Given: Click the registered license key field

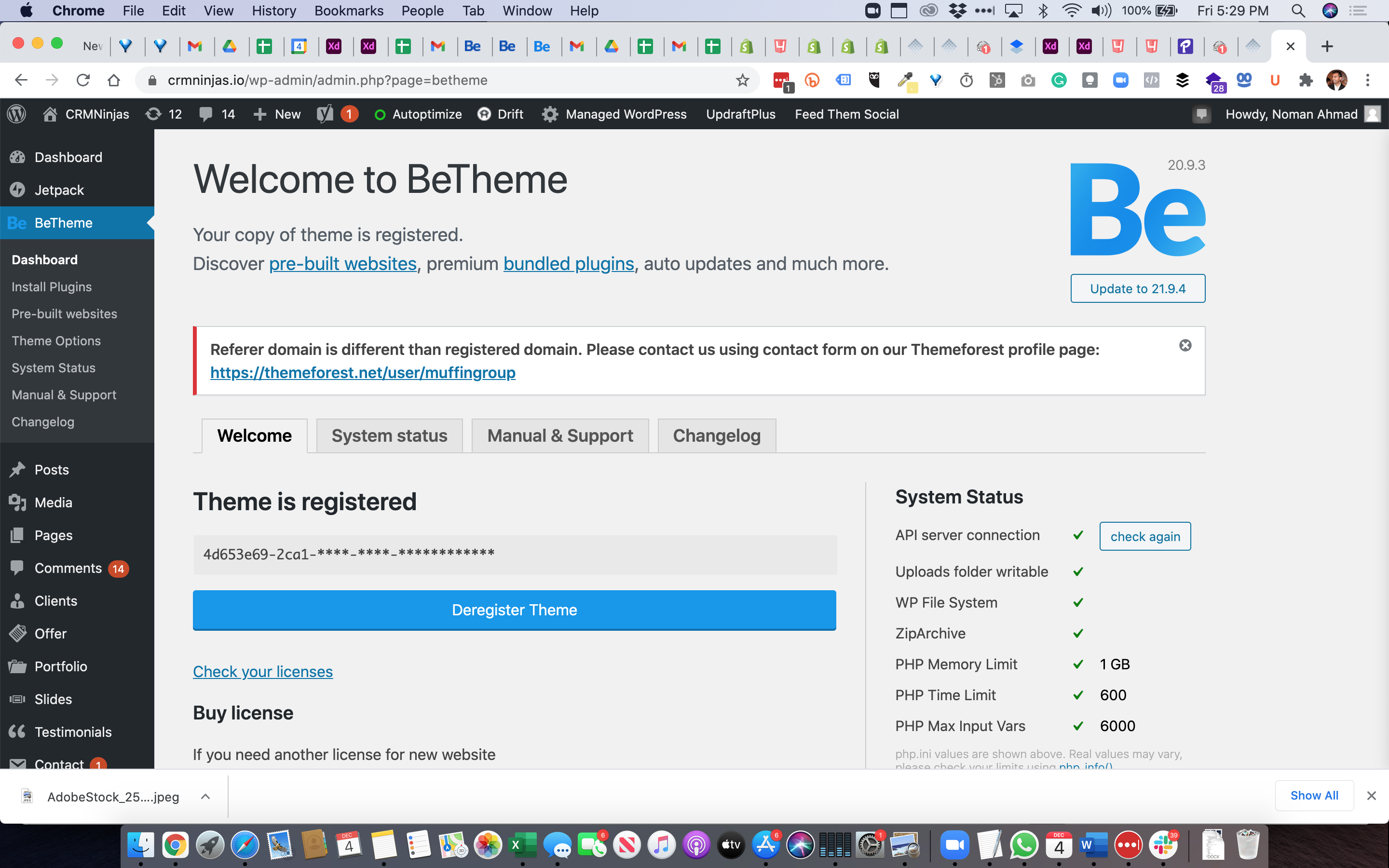Looking at the screenshot, I should (515, 555).
